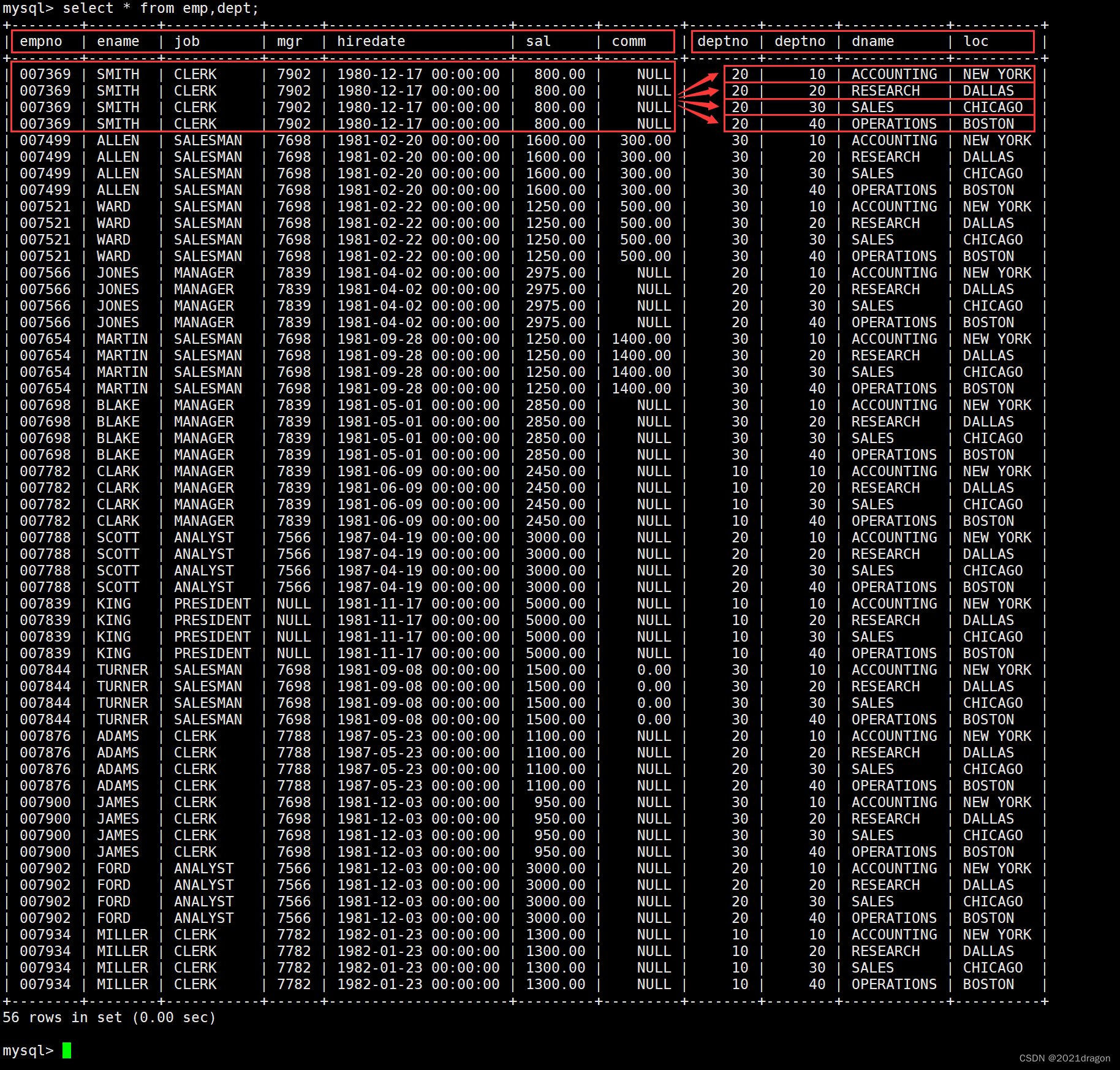Select 'BLAKE' in the row with dname RESEARCH

pyautogui.click(x=118, y=422)
